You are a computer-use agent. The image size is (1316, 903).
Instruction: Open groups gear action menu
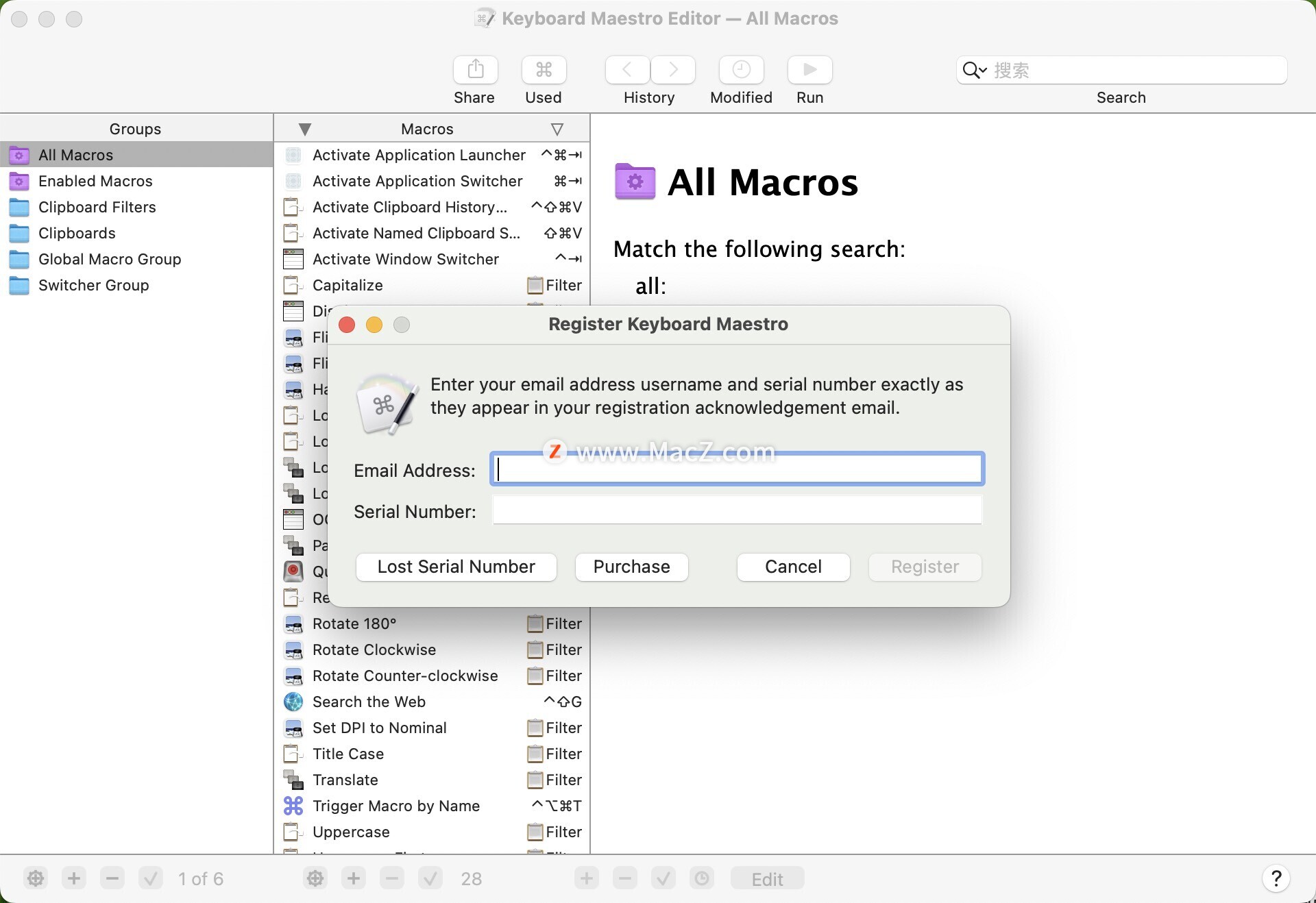point(36,878)
